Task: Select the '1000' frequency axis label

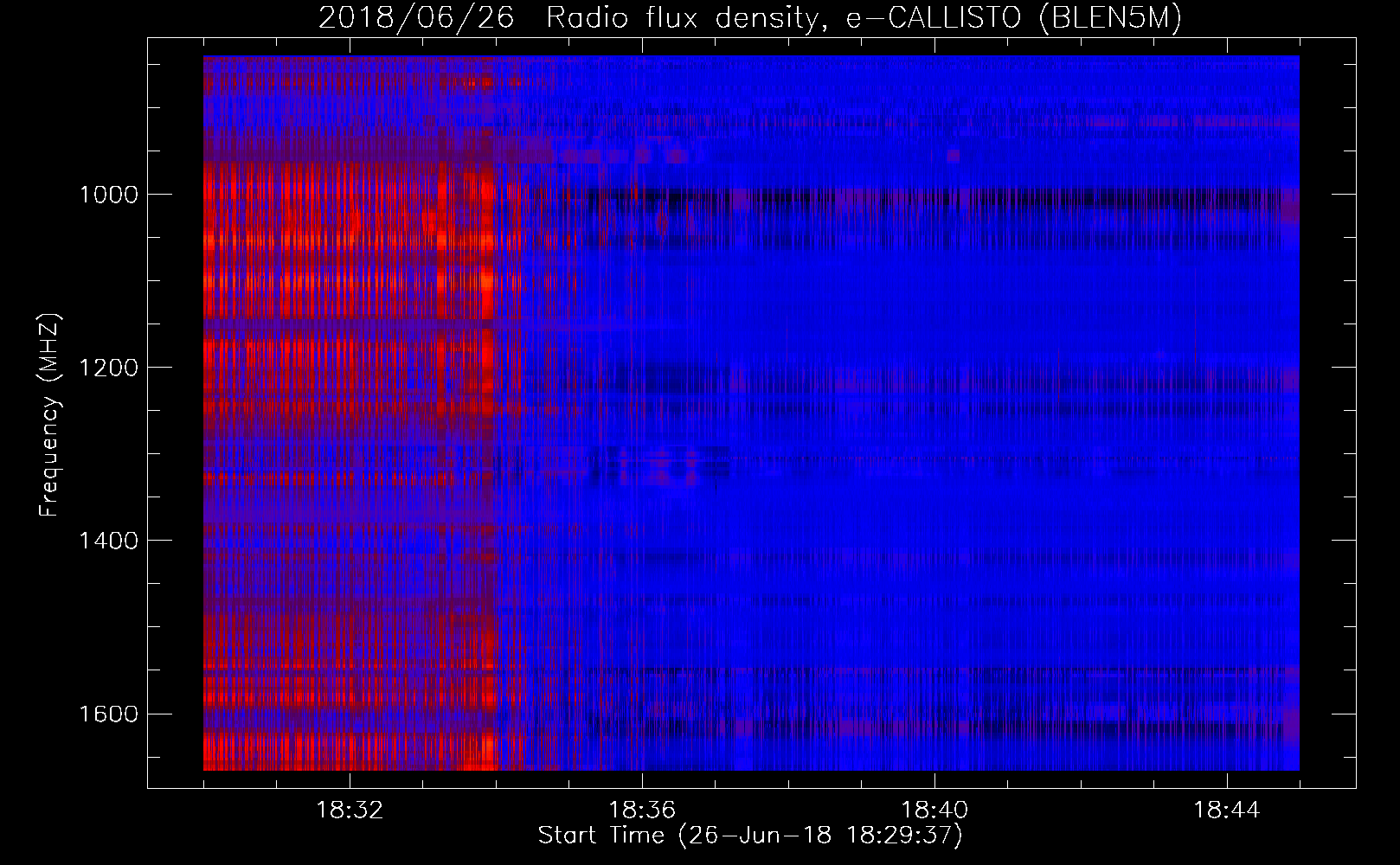Action: pyautogui.click(x=109, y=195)
